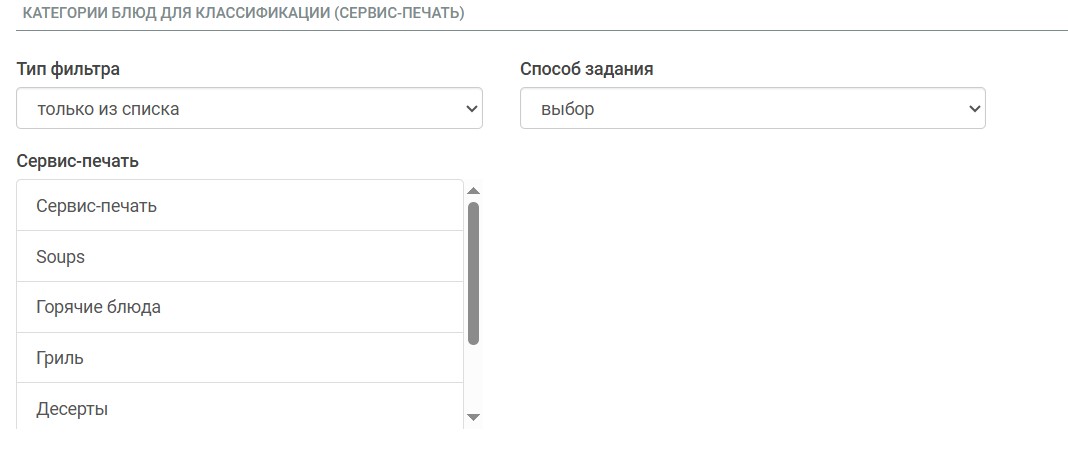Click the category list scrollbar thumb
This screenshot has width=1068, height=471.
tap(474, 272)
